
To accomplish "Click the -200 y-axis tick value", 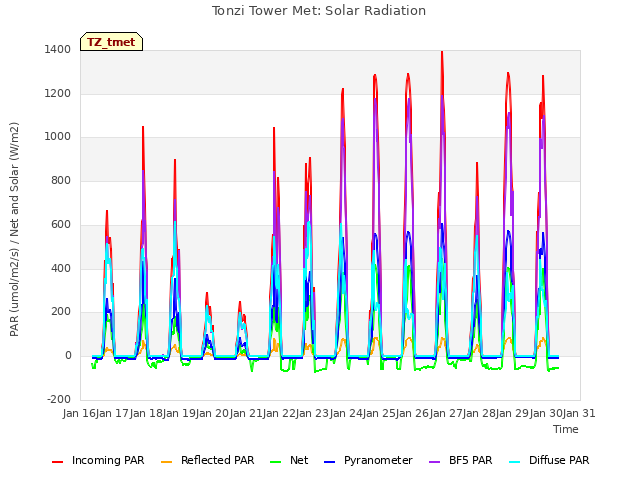I will [59, 399].
